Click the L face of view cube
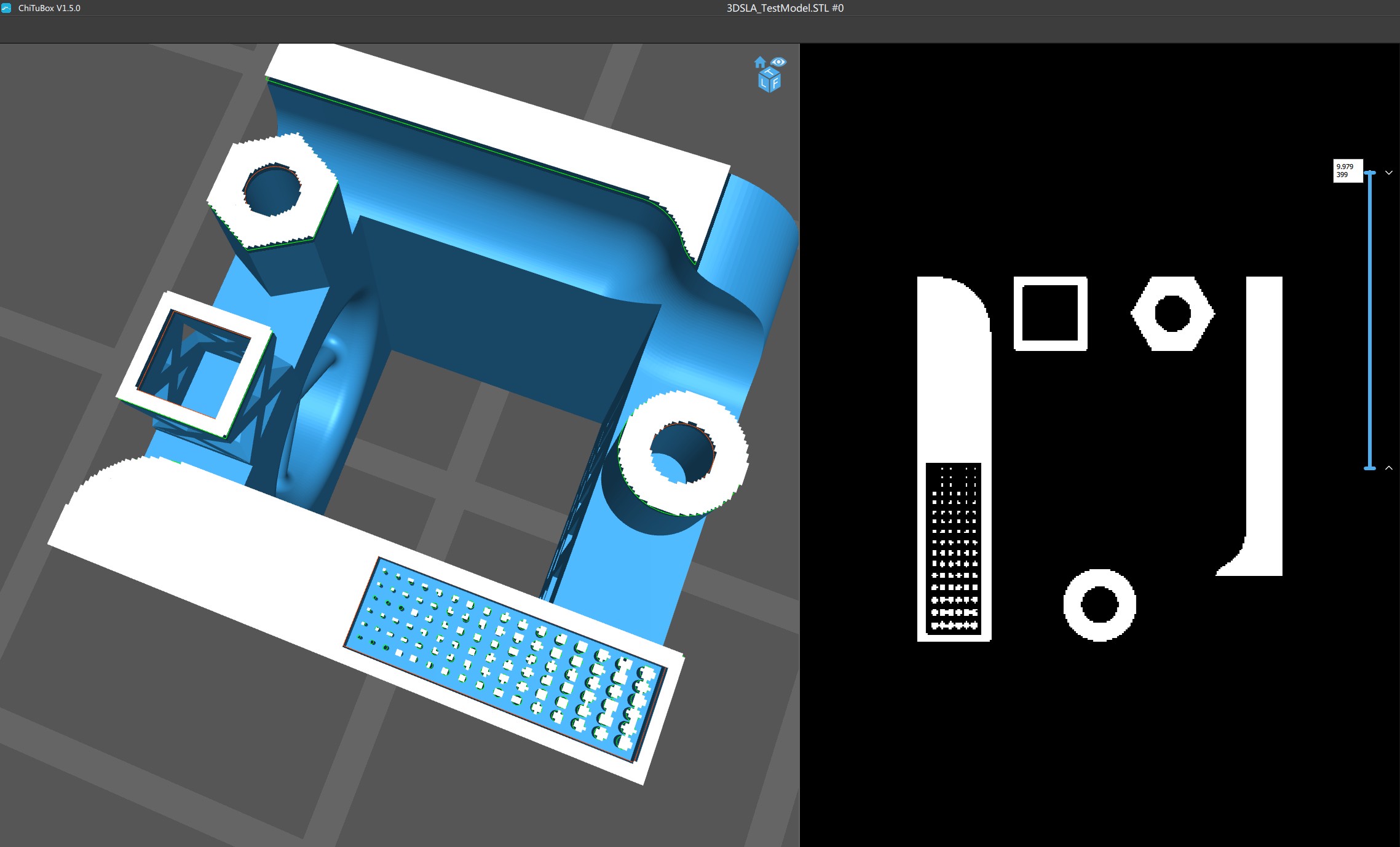The image size is (1400, 847). (x=764, y=84)
